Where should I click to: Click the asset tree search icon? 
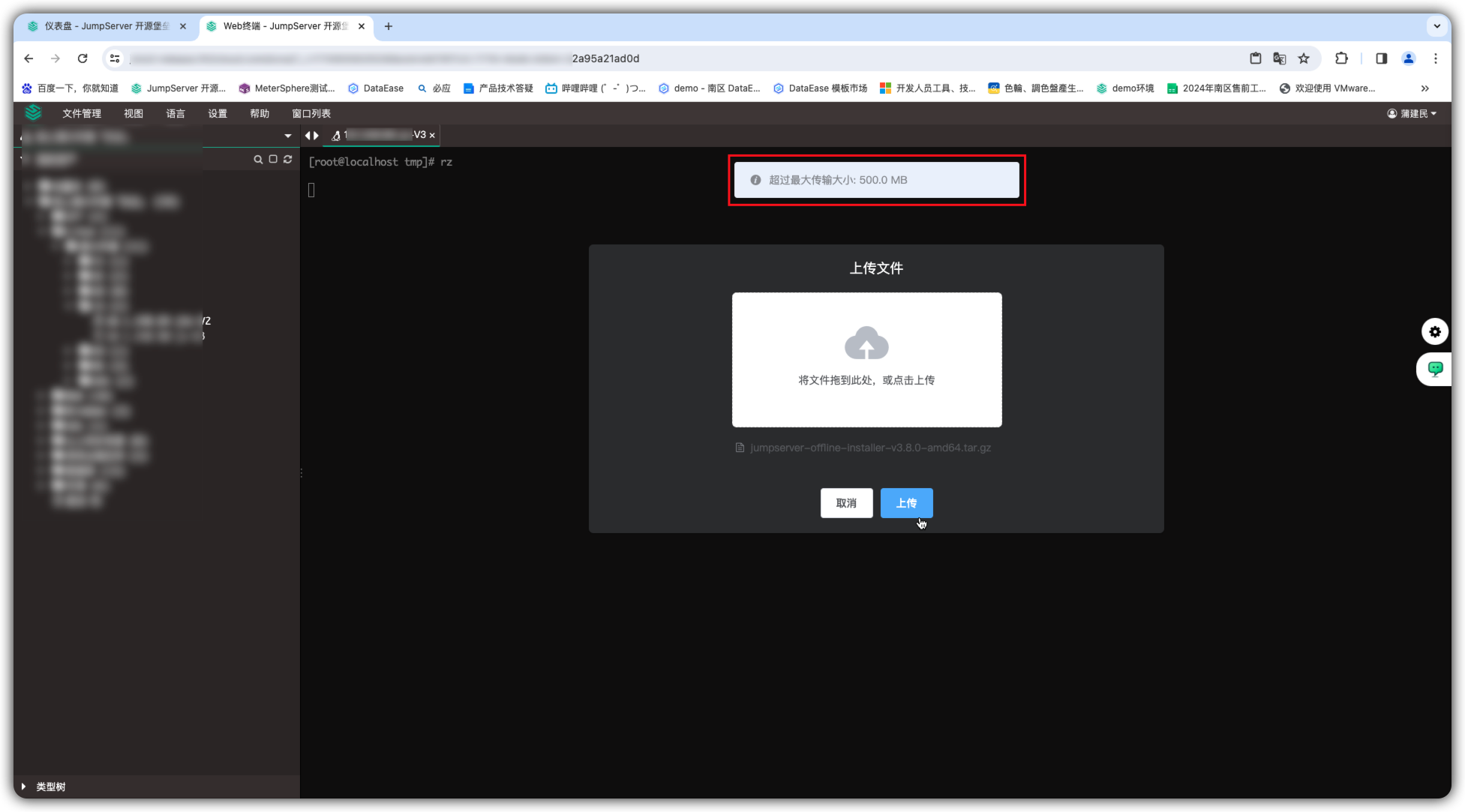pos(258,160)
